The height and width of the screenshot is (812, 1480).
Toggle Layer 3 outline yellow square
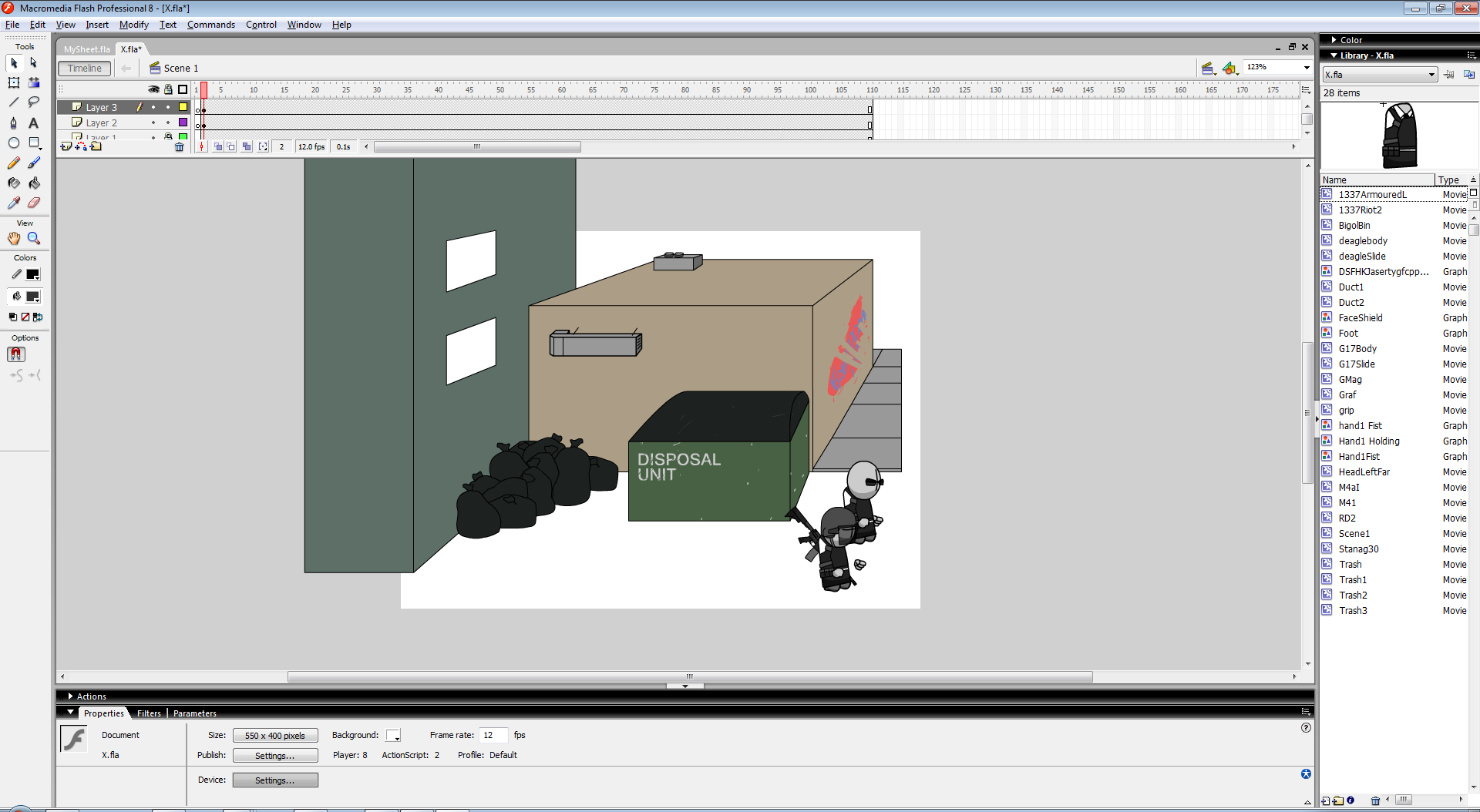tap(183, 107)
